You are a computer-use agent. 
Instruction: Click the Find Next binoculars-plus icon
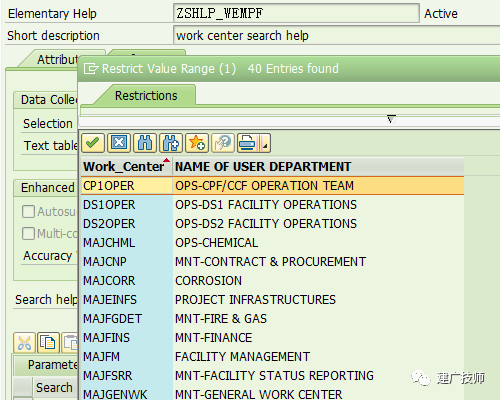(171, 143)
